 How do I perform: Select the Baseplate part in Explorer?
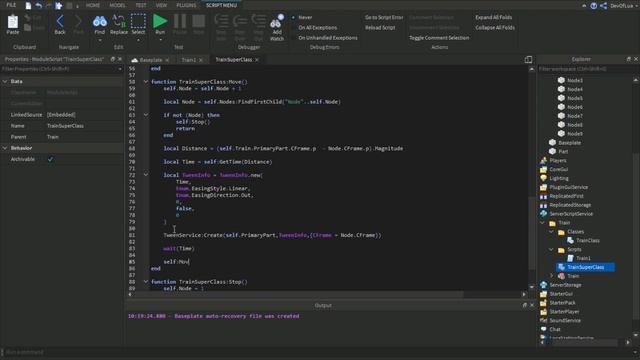click(x=569, y=142)
